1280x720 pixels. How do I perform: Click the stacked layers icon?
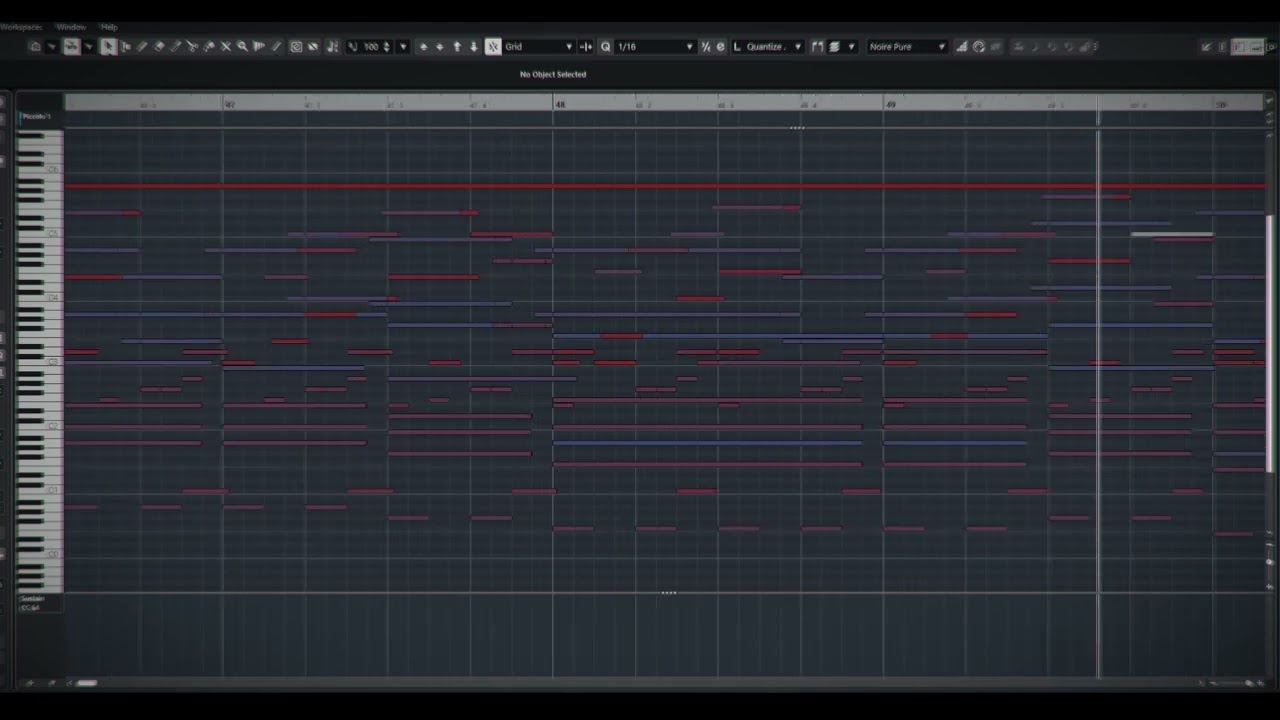pyautogui.click(x=834, y=47)
